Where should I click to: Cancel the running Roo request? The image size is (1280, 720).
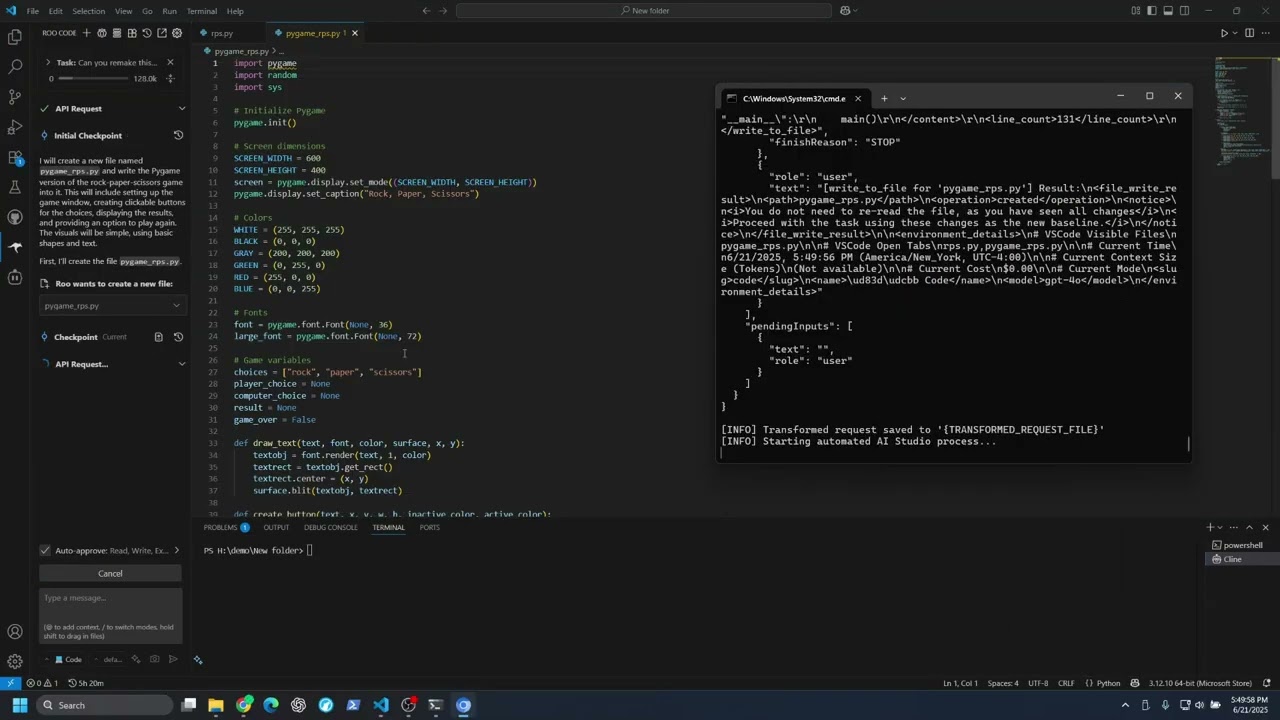110,573
